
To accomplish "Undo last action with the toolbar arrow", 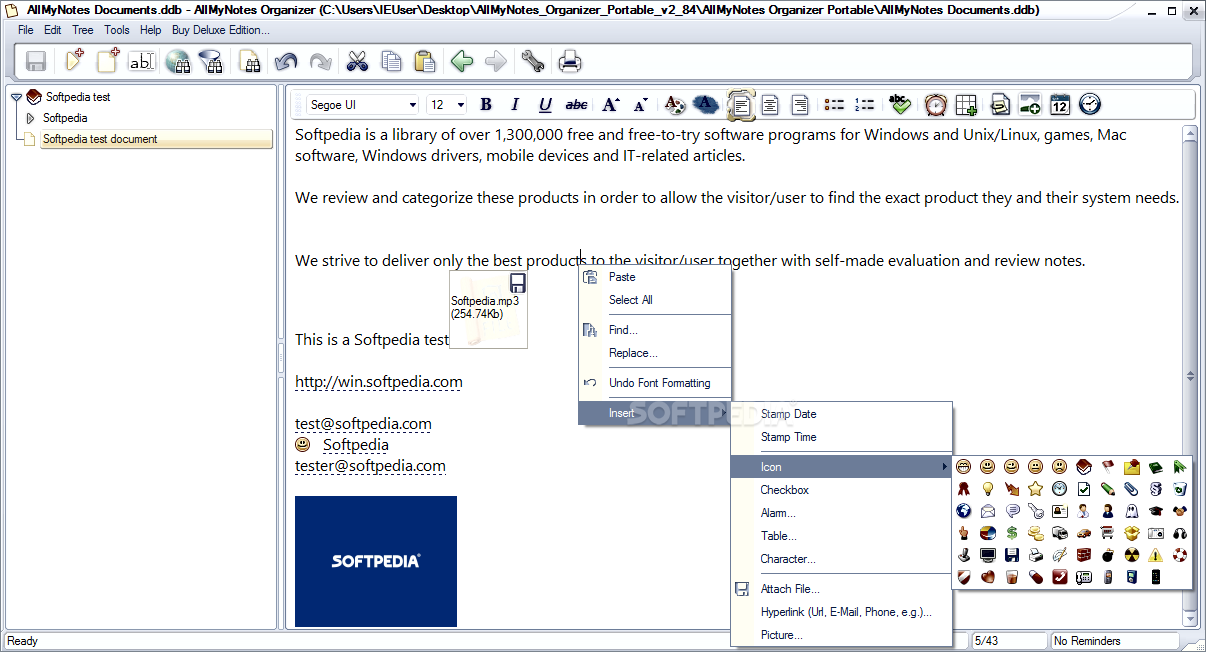I will (286, 62).
